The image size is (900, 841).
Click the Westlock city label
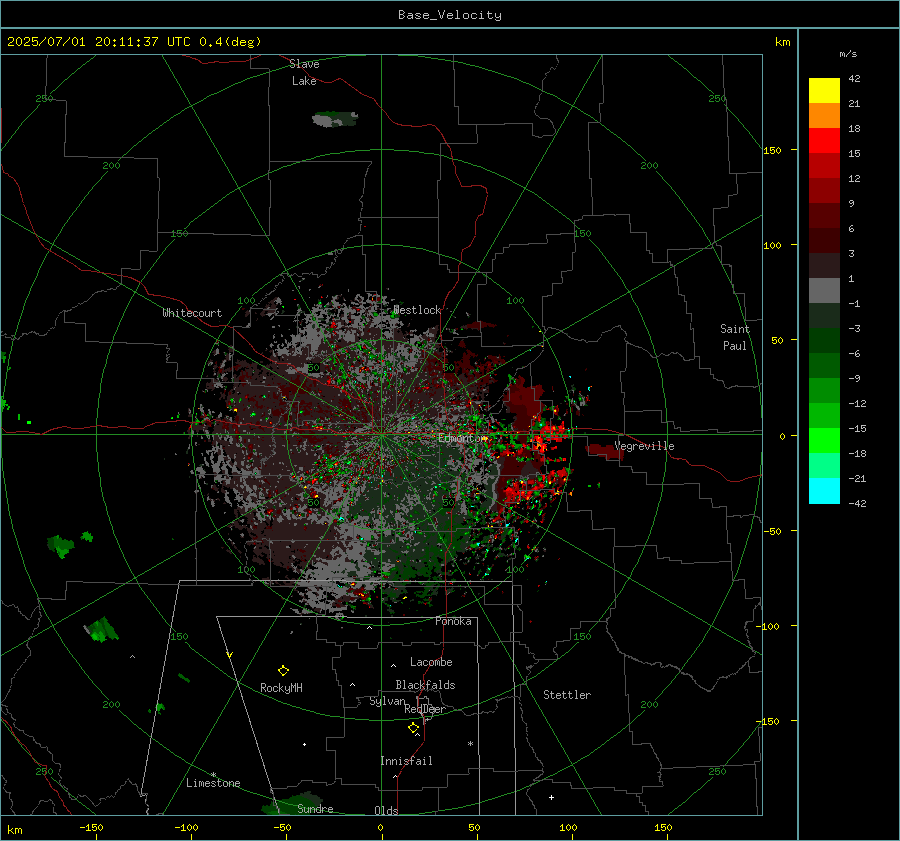pos(417,310)
